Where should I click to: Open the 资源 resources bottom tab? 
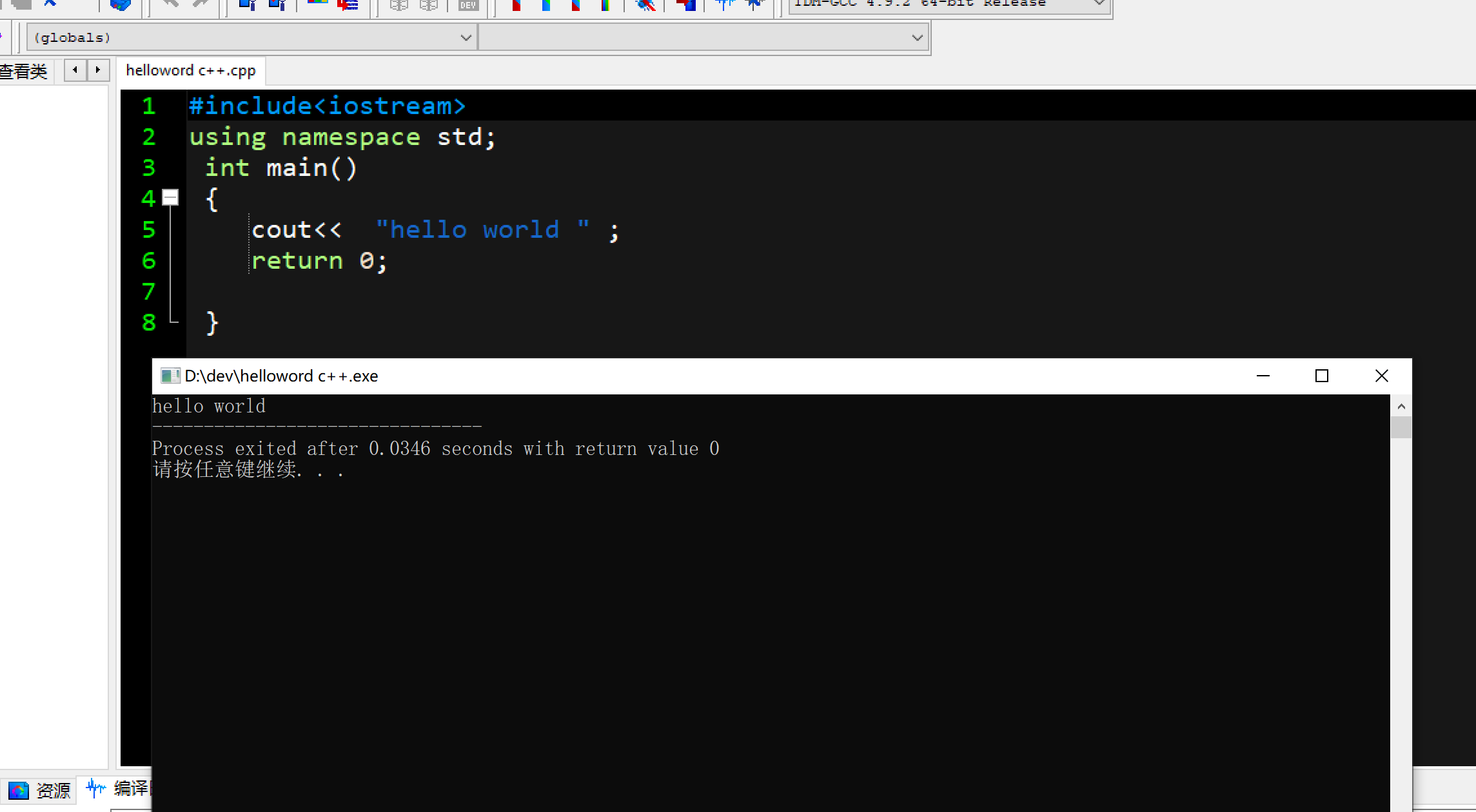tap(52, 790)
